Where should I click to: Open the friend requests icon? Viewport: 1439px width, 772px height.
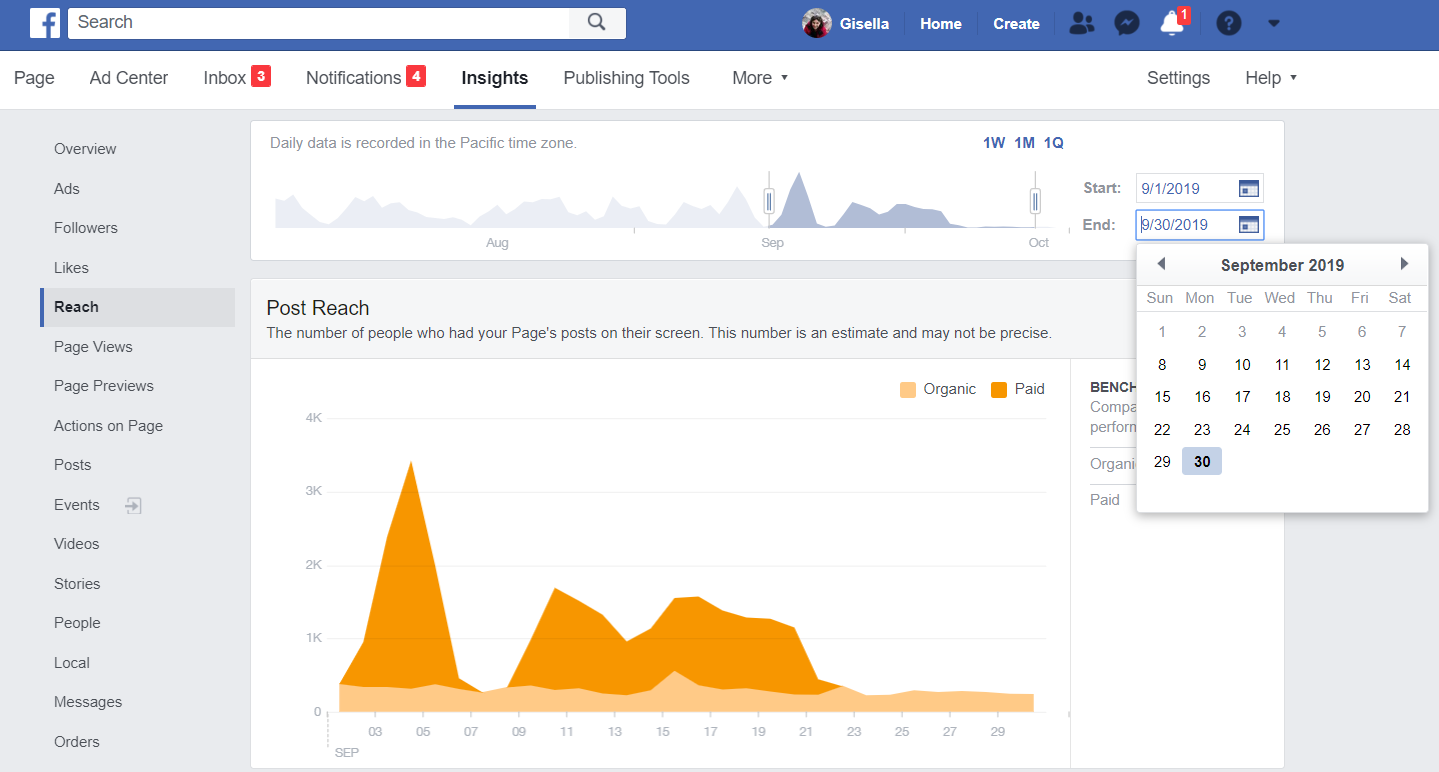pos(1081,24)
